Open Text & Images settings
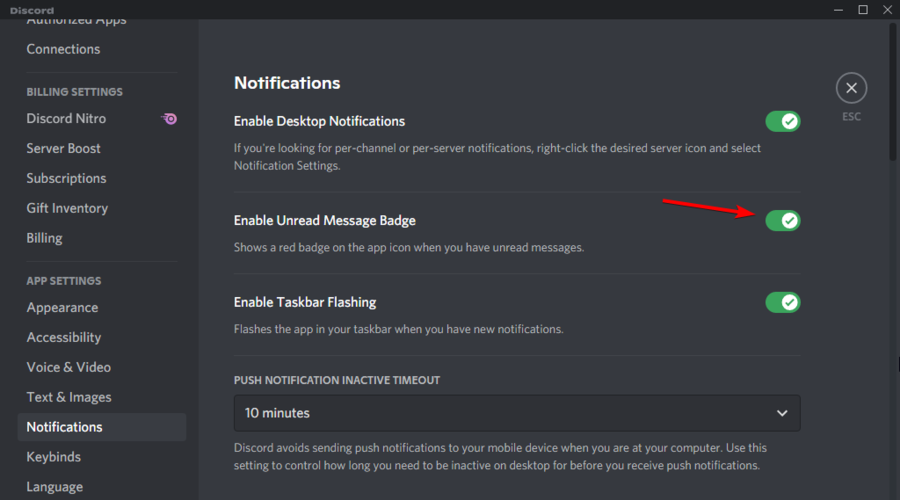The width and height of the screenshot is (900, 500). click(69, 397)
